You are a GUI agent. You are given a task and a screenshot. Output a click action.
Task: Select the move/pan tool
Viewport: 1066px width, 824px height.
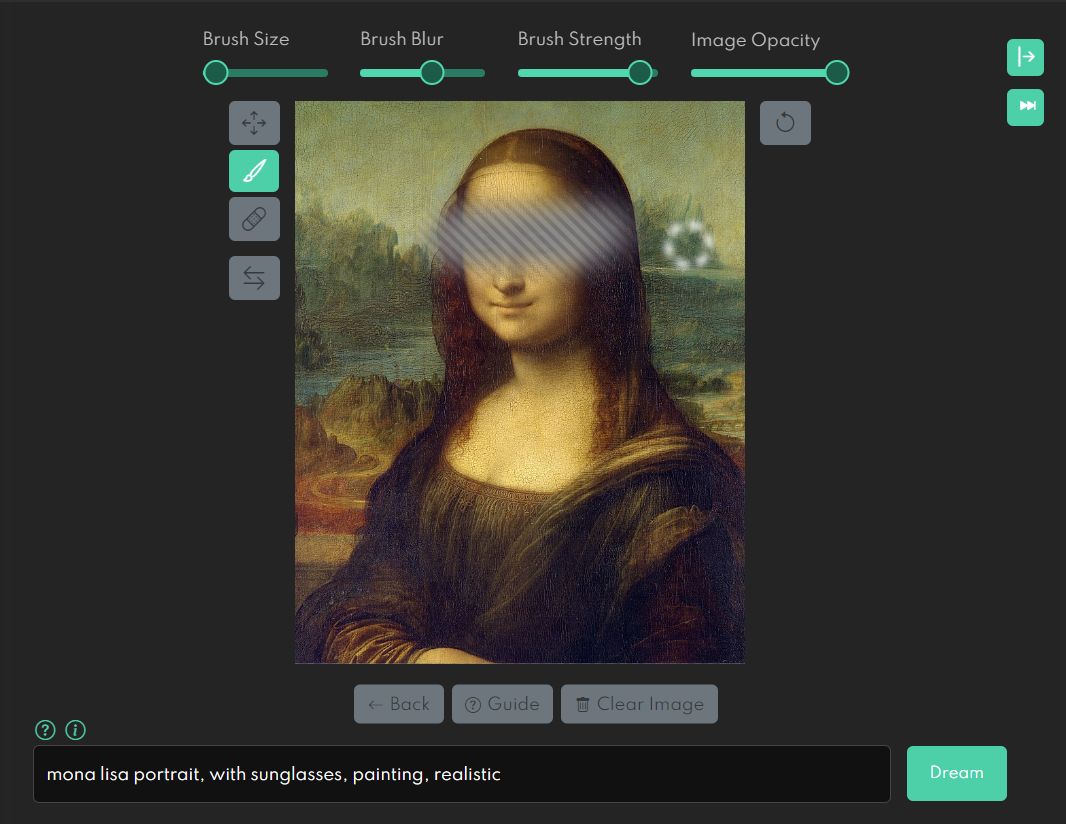[254, 123]
